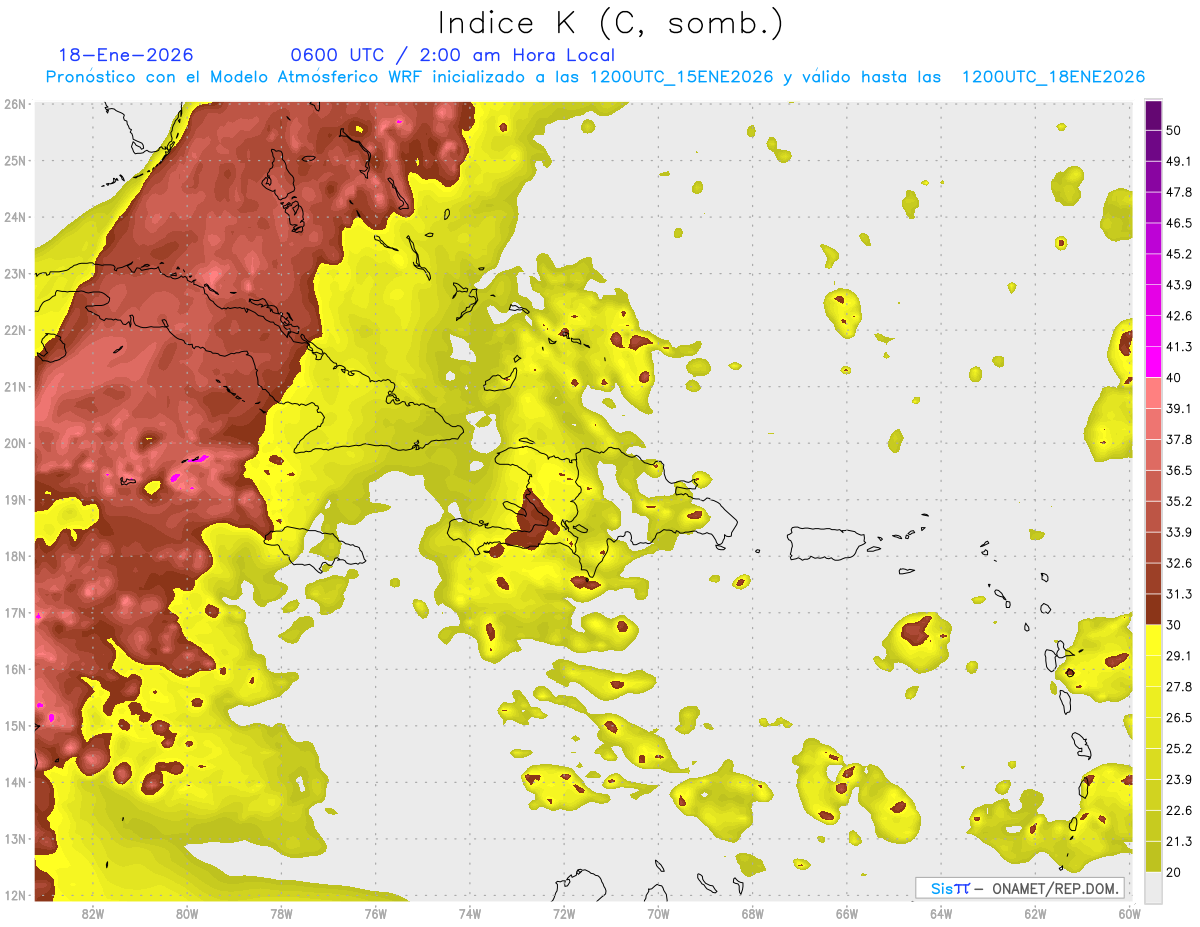Click the longitude axis label '60W'

click(x=1129, y=913)
